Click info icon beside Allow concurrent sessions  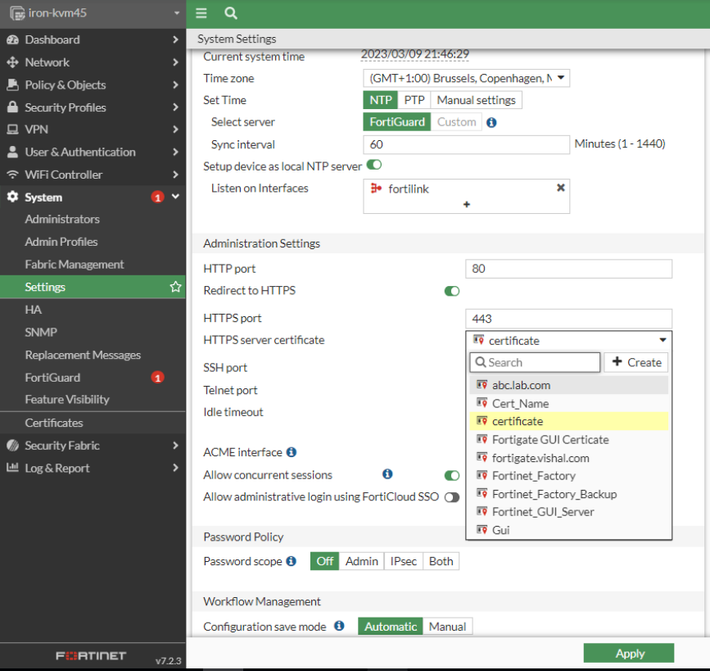pyautogui.click(x=387, y=475)
